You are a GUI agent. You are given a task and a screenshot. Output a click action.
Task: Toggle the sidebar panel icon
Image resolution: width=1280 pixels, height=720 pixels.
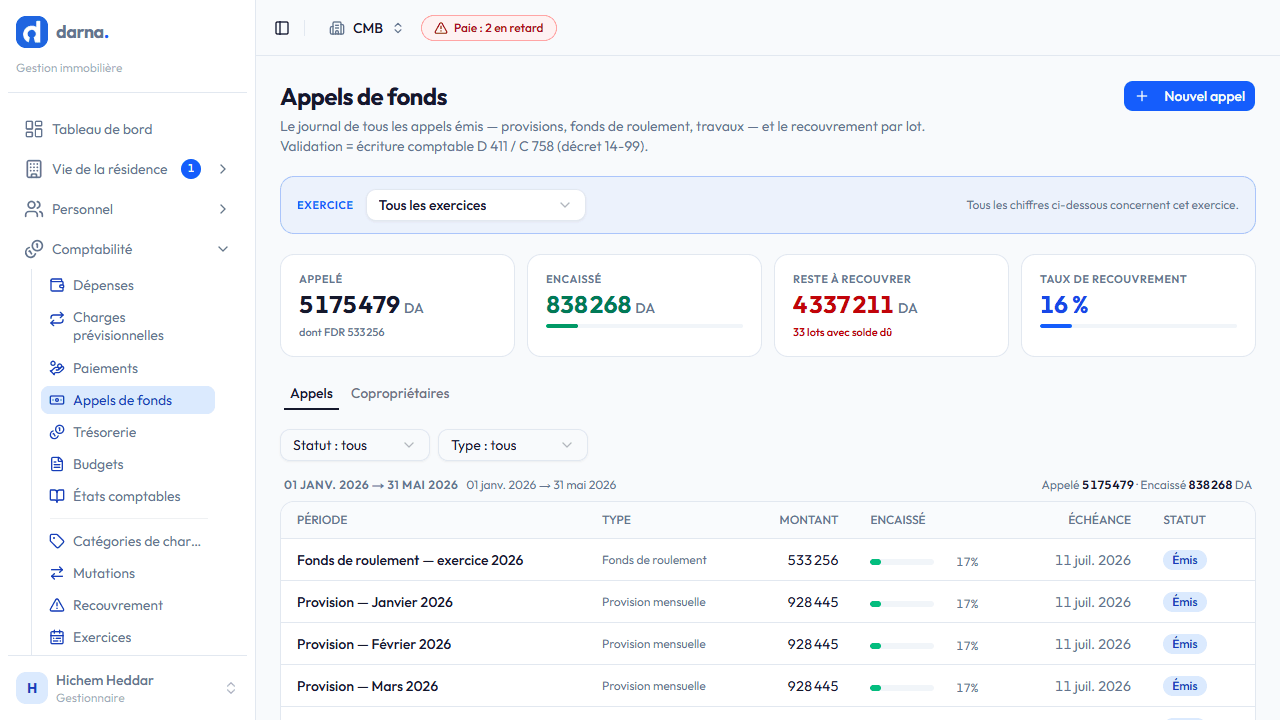(x=282, y=28)
